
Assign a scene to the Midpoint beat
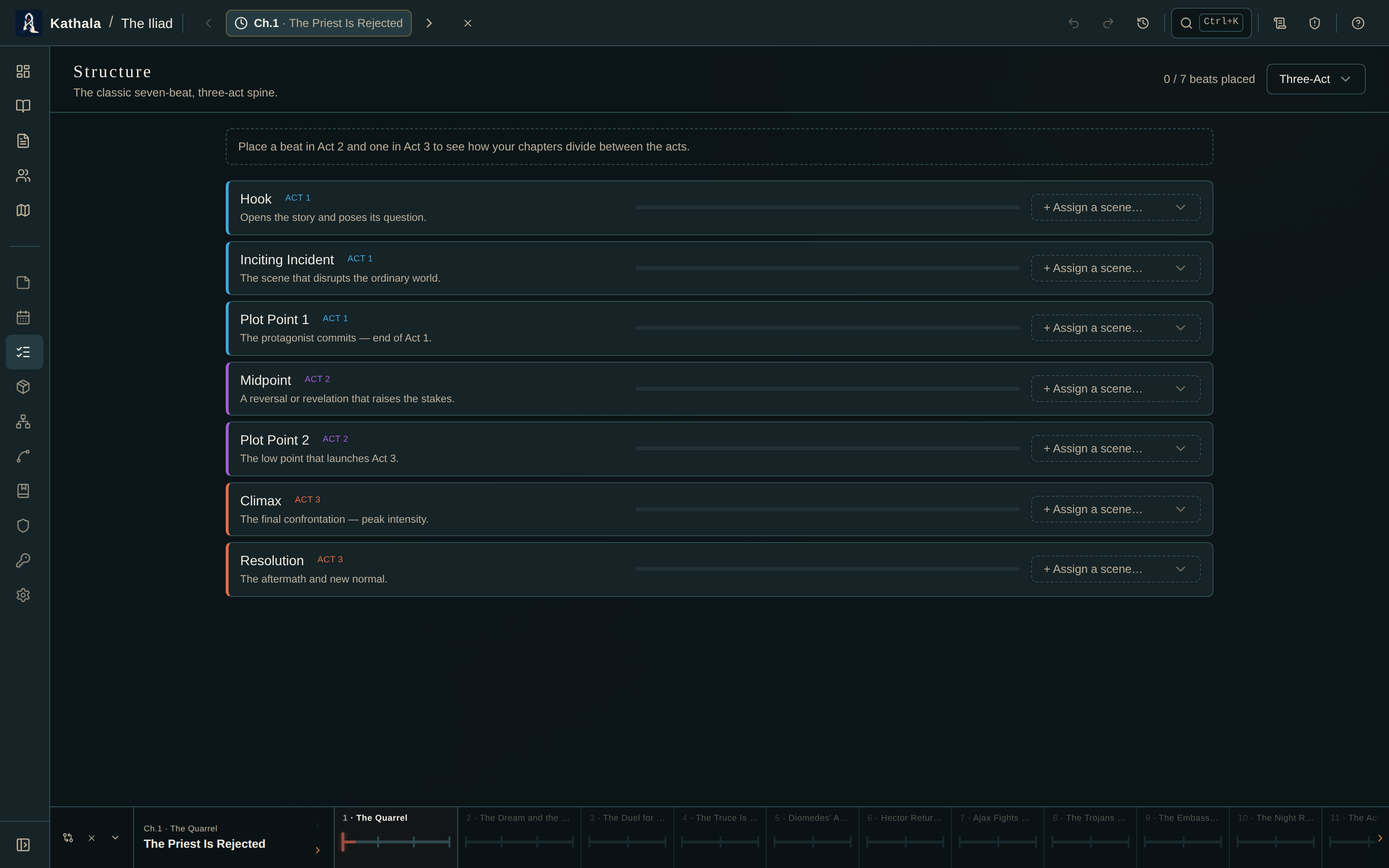point(1115,389)
